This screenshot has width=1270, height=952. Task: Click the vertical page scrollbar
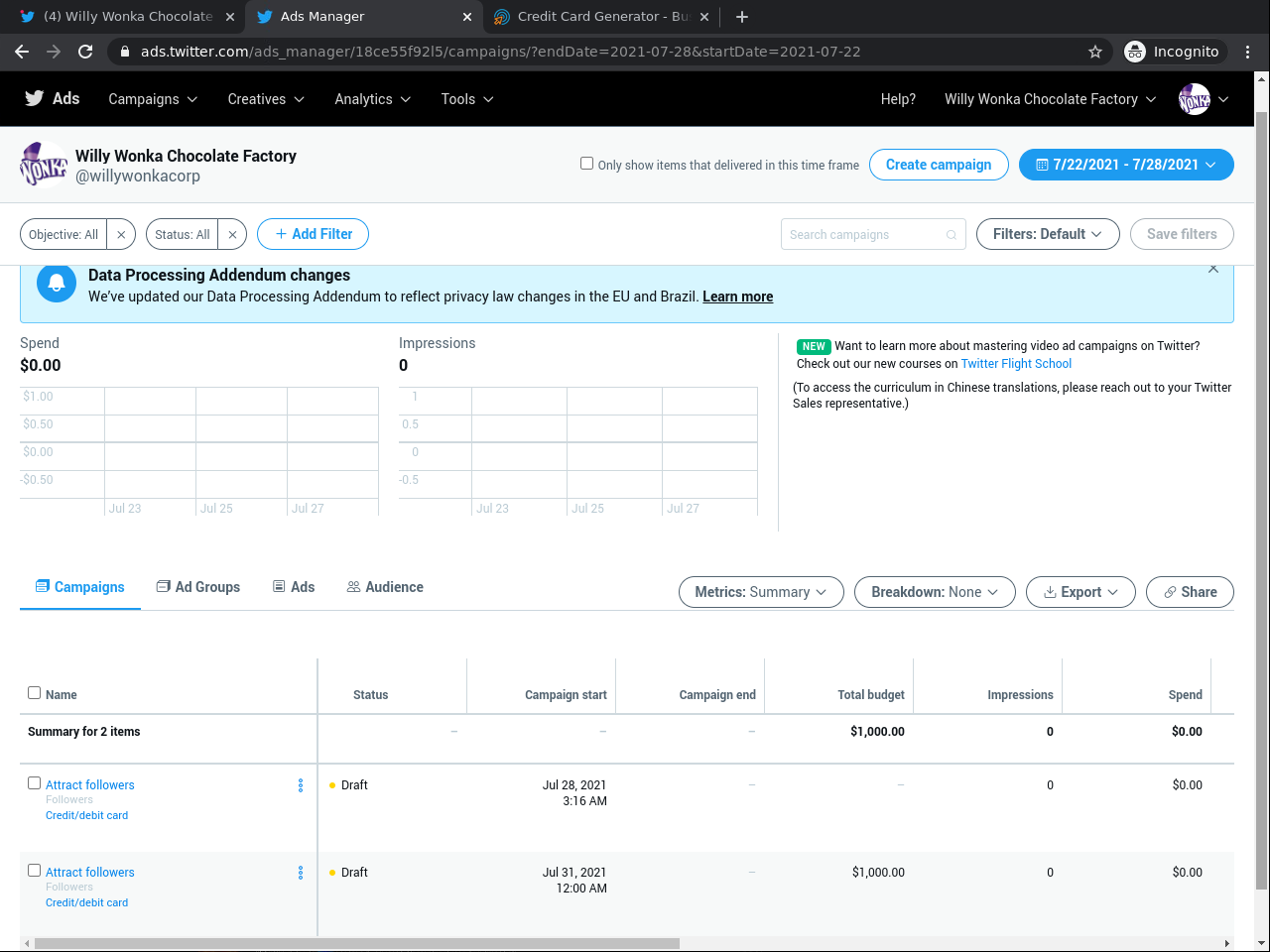1262,501
